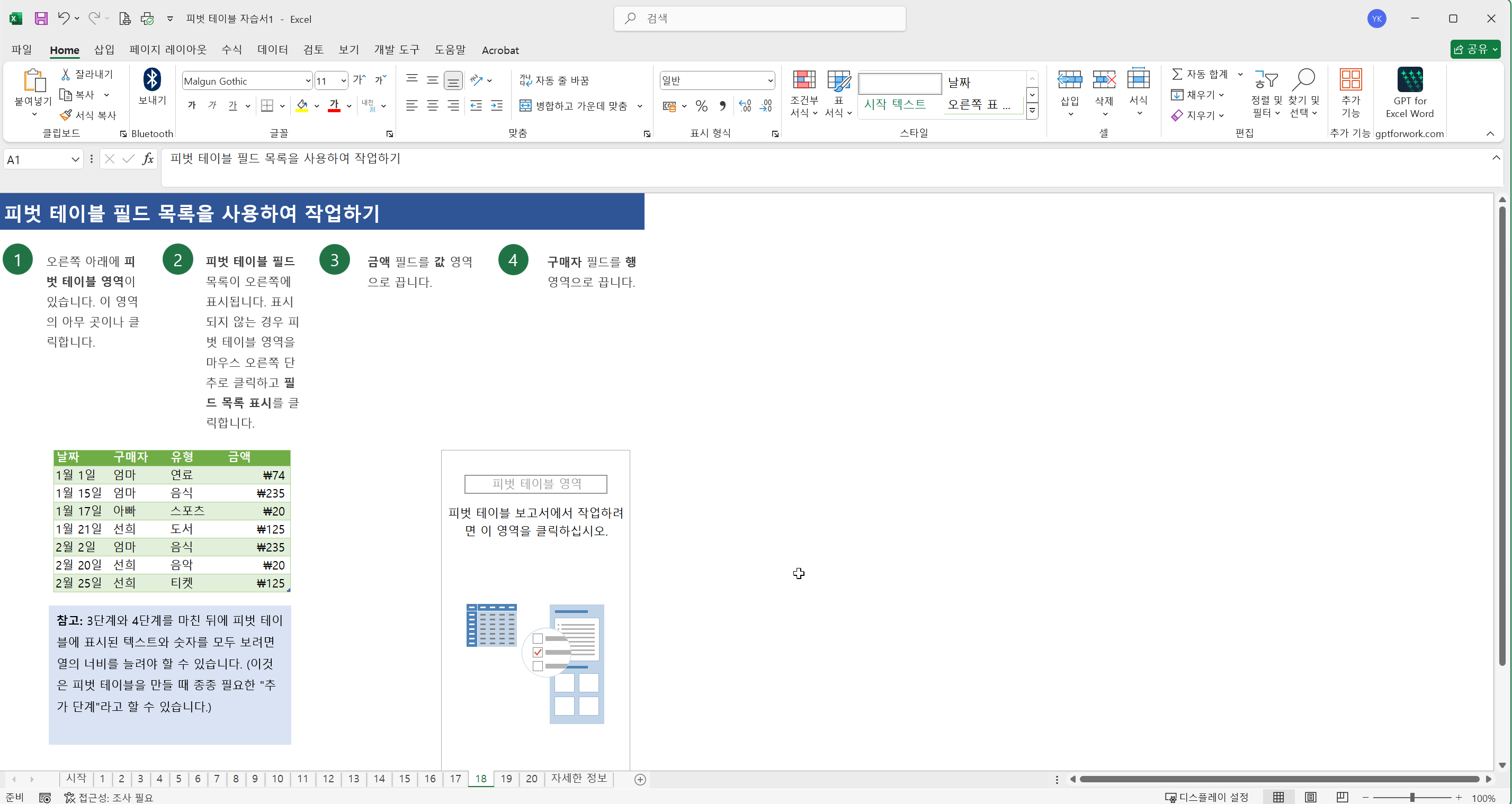The image size is (1512, 804).
Task: Click the 공유 share button
Action: point(1475,49)
